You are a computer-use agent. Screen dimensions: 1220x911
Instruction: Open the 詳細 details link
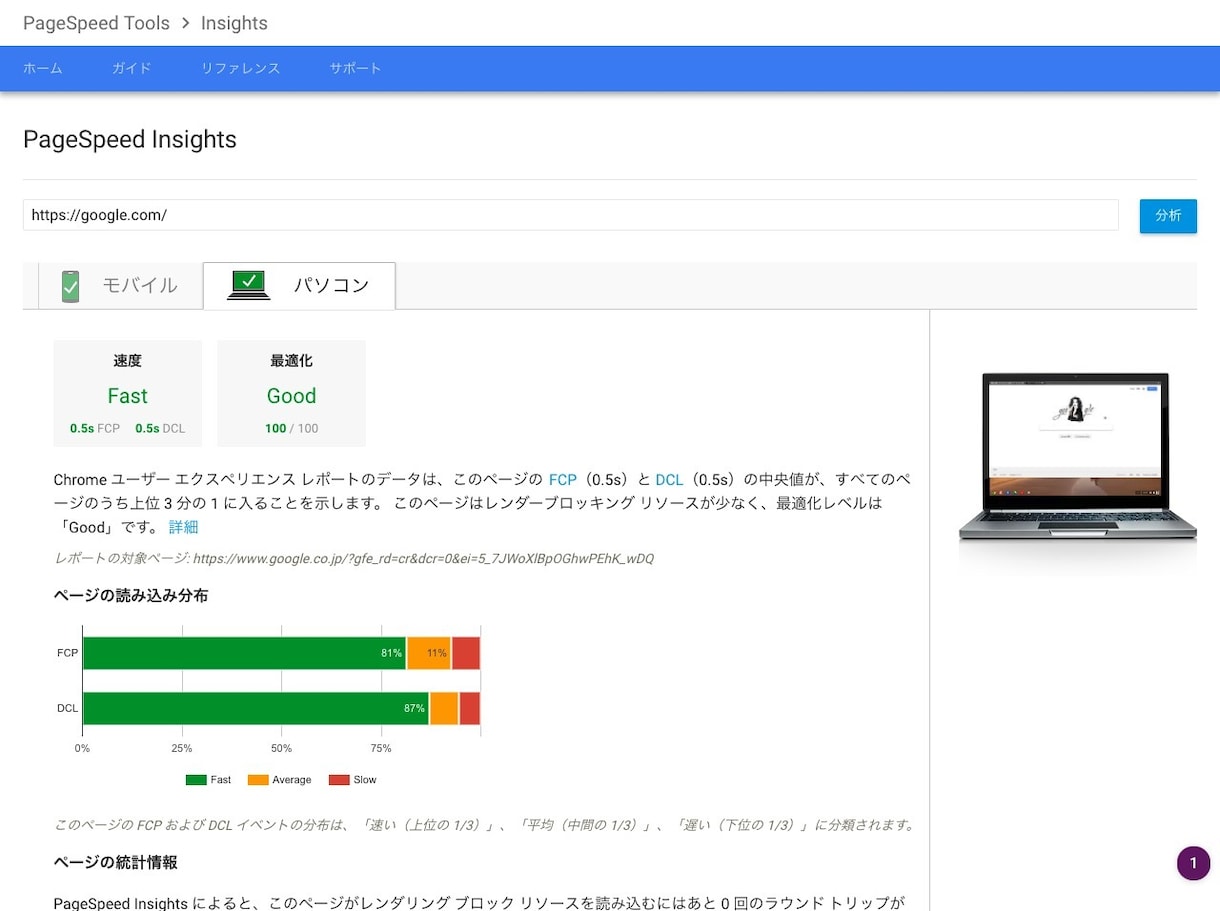183,527
